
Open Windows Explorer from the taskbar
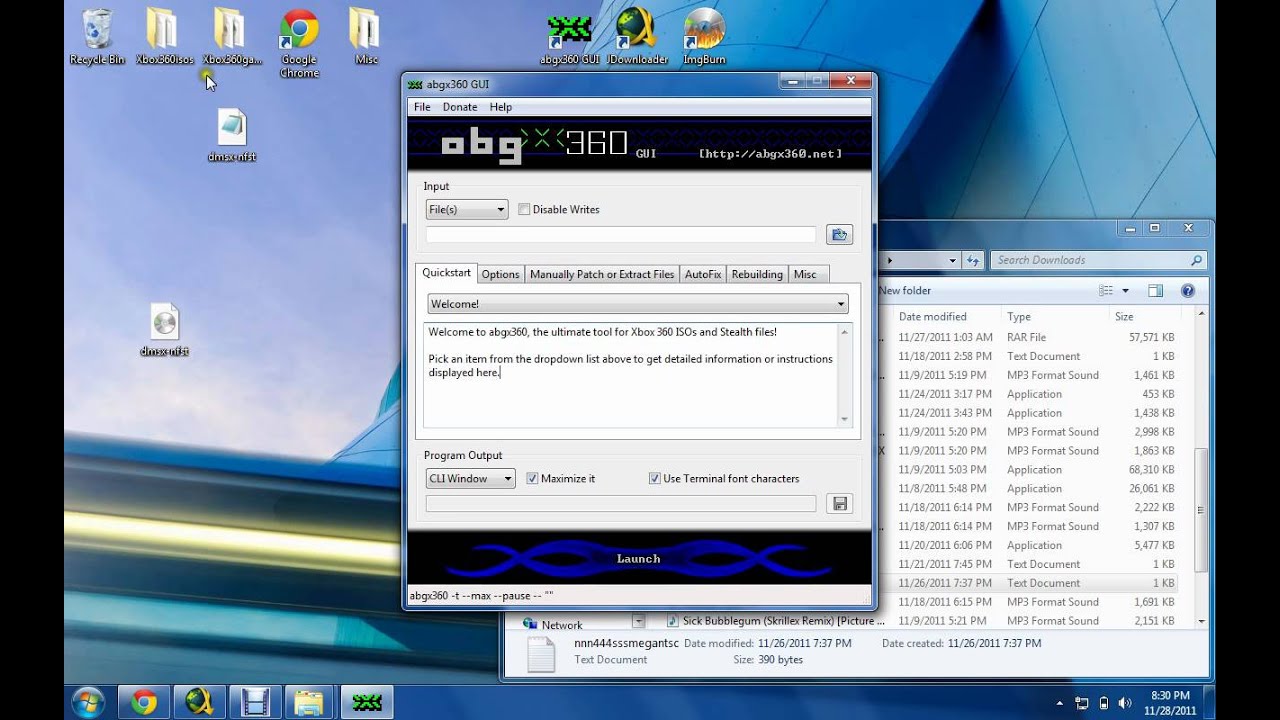[310, 702]
